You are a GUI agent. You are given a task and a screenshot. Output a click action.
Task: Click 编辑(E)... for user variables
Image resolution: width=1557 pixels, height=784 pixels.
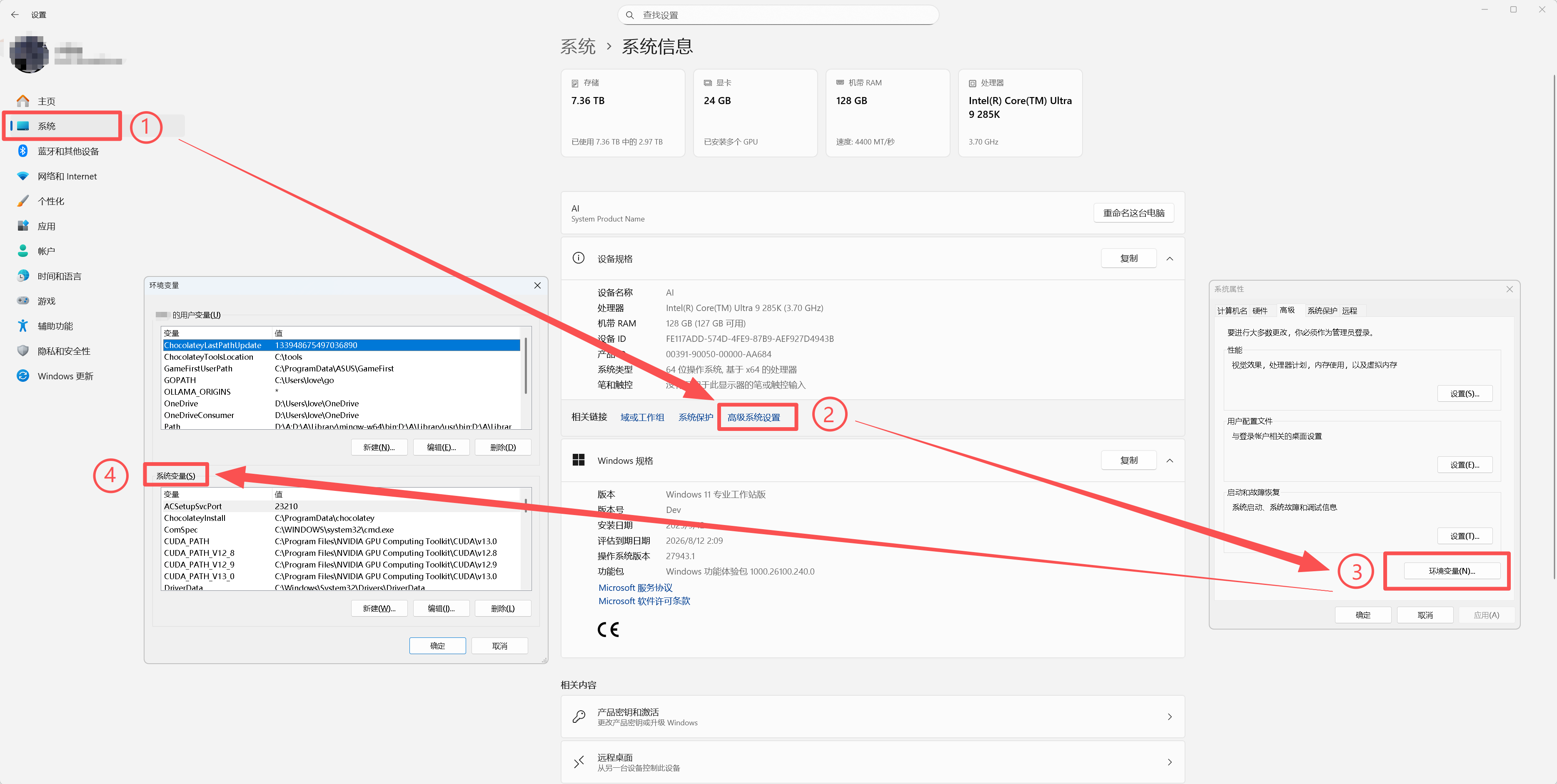441,447
